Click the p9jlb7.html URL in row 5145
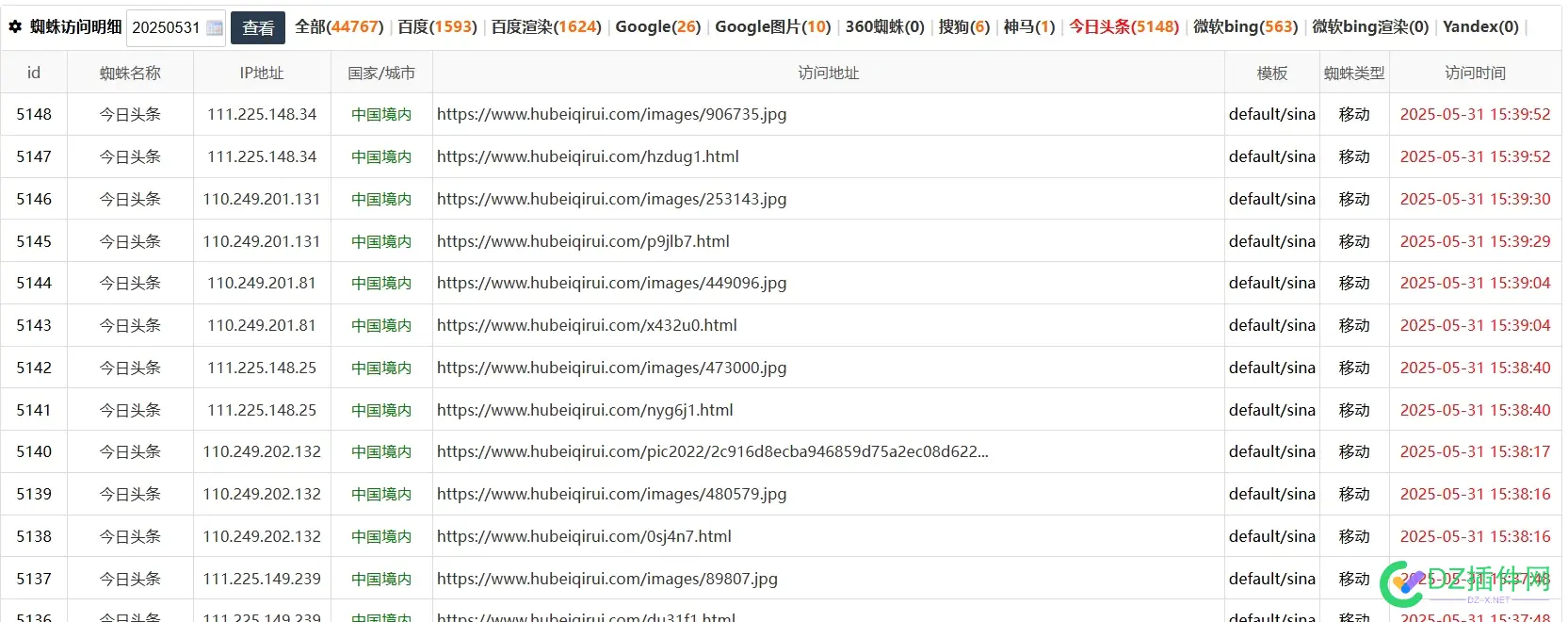 [583, 241]
